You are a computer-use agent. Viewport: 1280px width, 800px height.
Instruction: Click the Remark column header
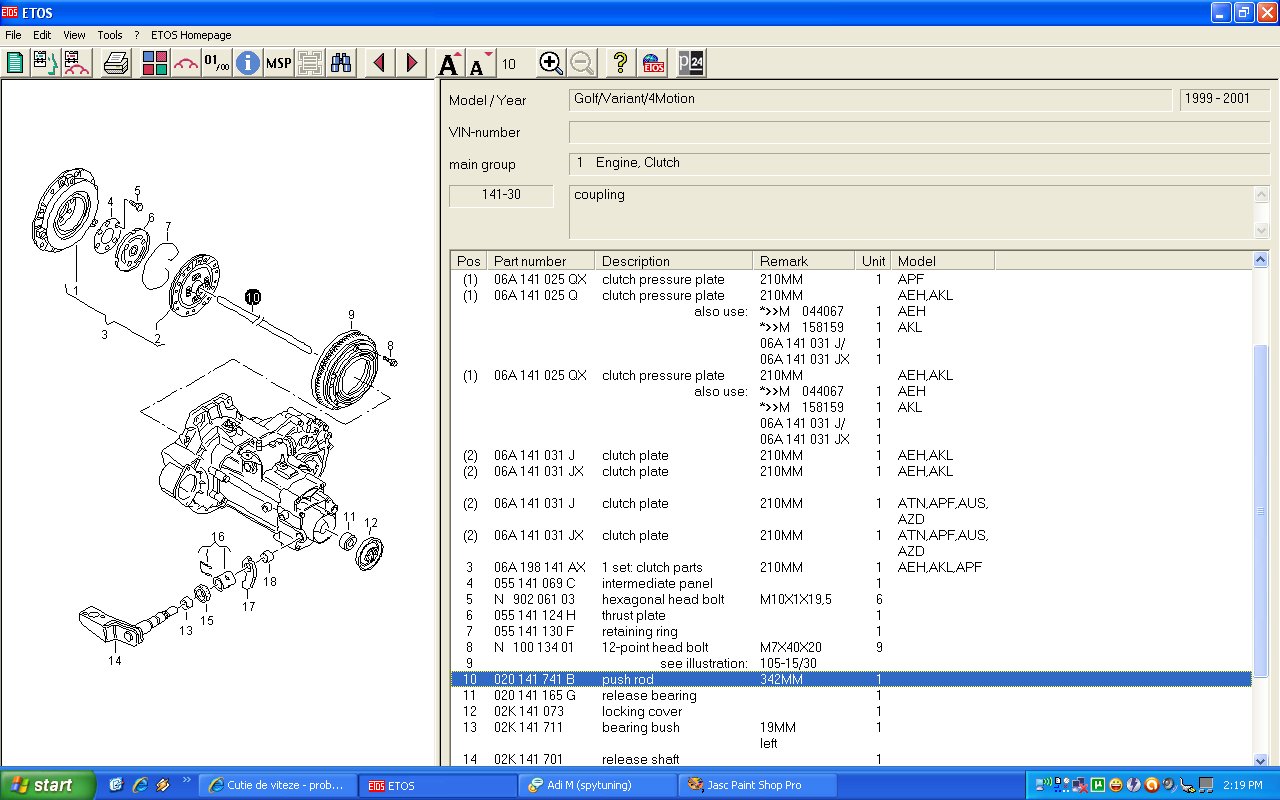point(804,261)
